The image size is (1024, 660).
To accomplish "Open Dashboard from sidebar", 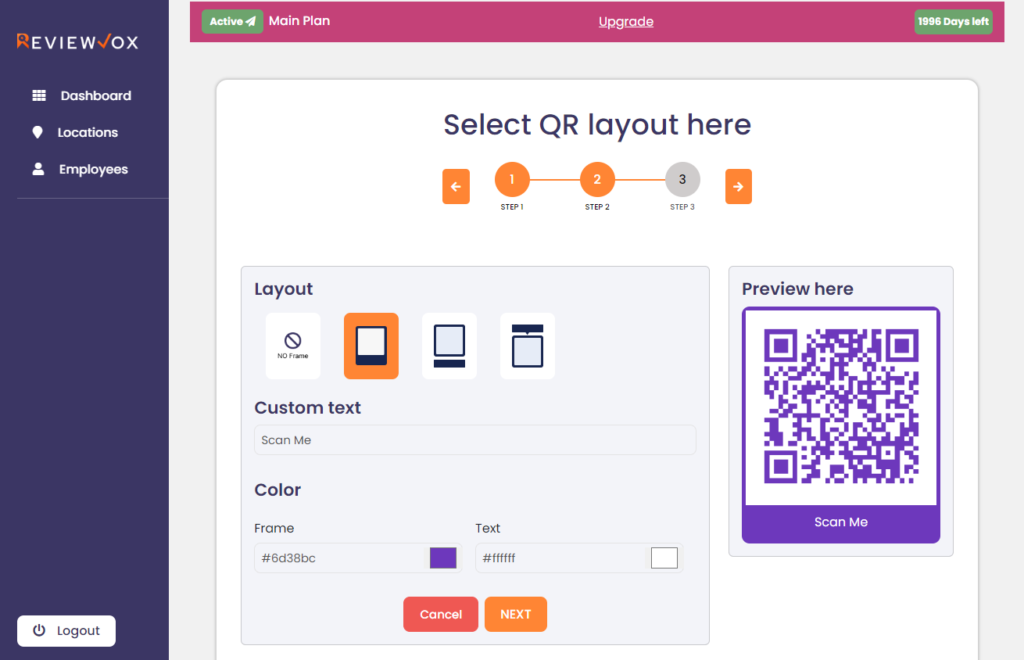I will click(95, 96).
